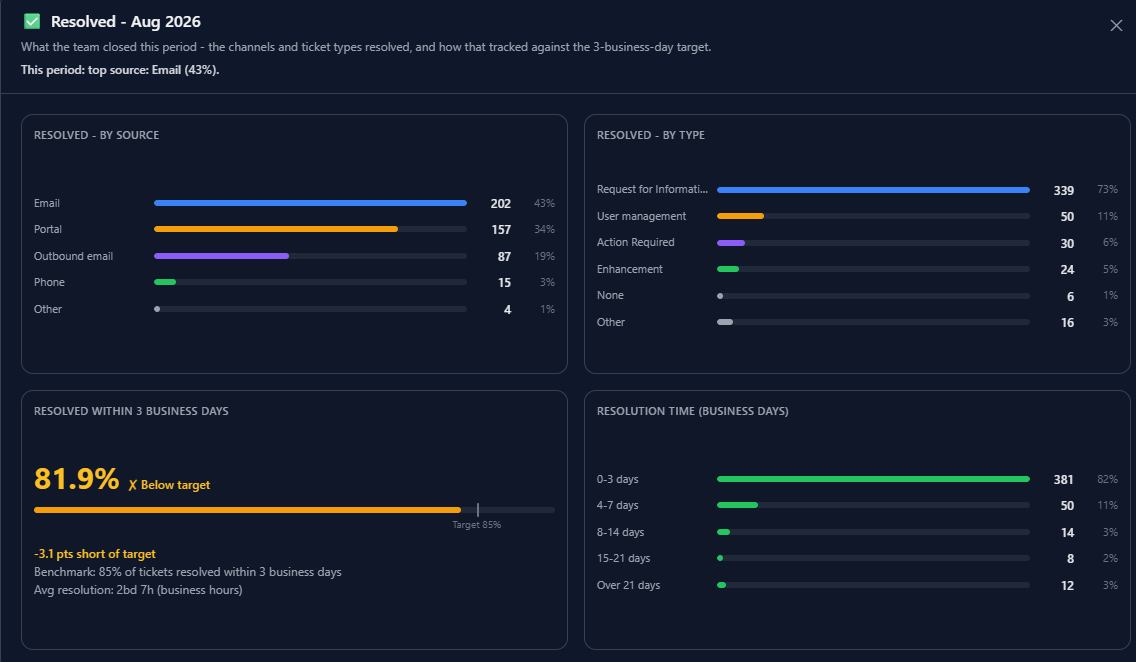1136x662 pixels.
Task: Click the Request for Informati... row label
Action: point(652,189)
